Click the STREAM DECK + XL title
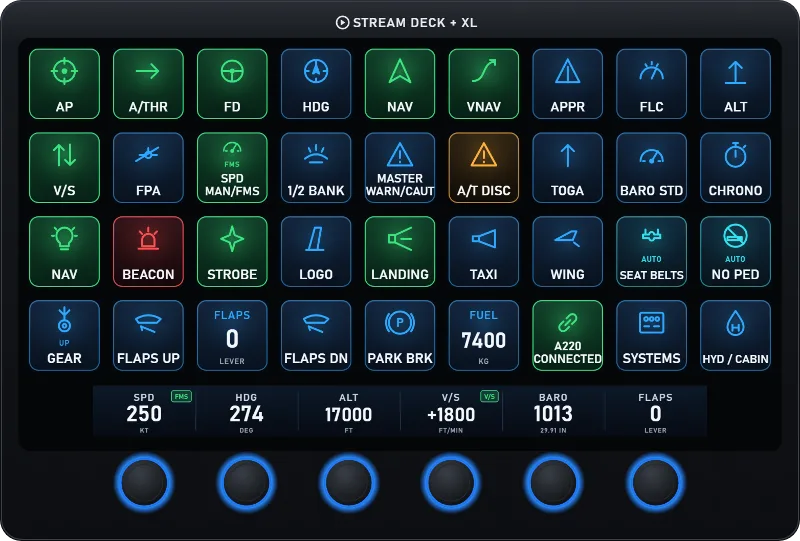The height and width of the screenshot is (541, 800). (407, 23)
